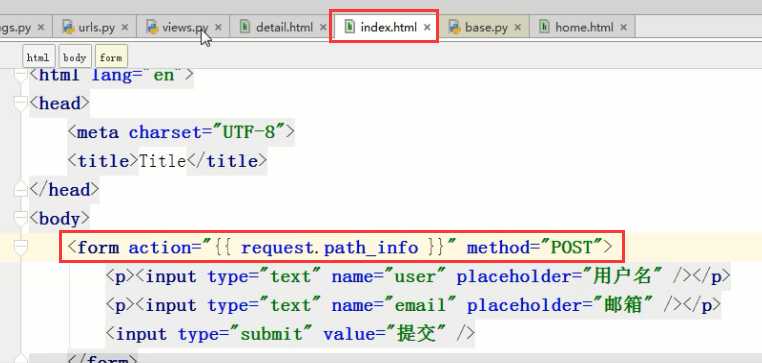
Task: Click the placeholder "邮箱" value
Action: 623,305
